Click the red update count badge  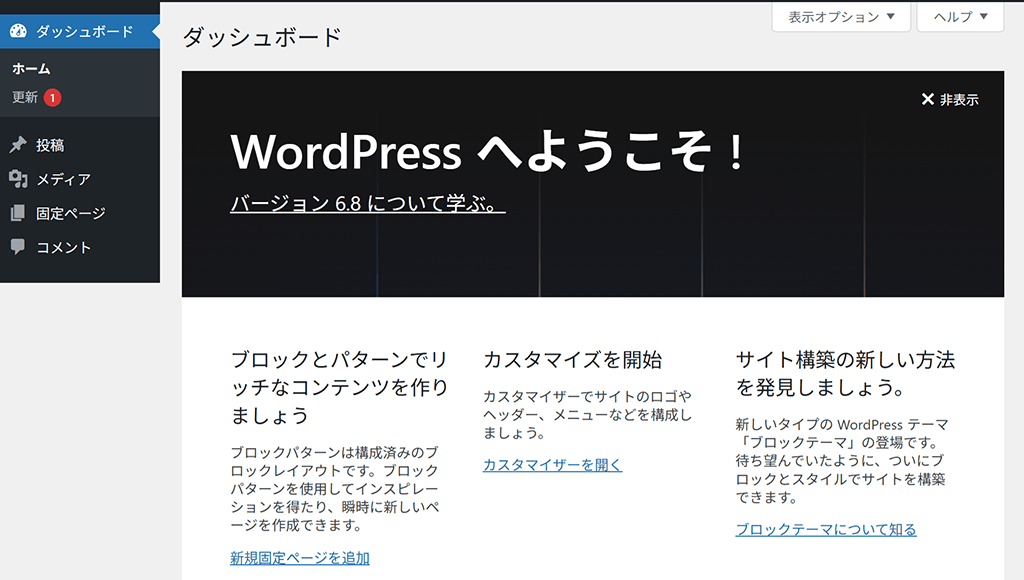52,98
